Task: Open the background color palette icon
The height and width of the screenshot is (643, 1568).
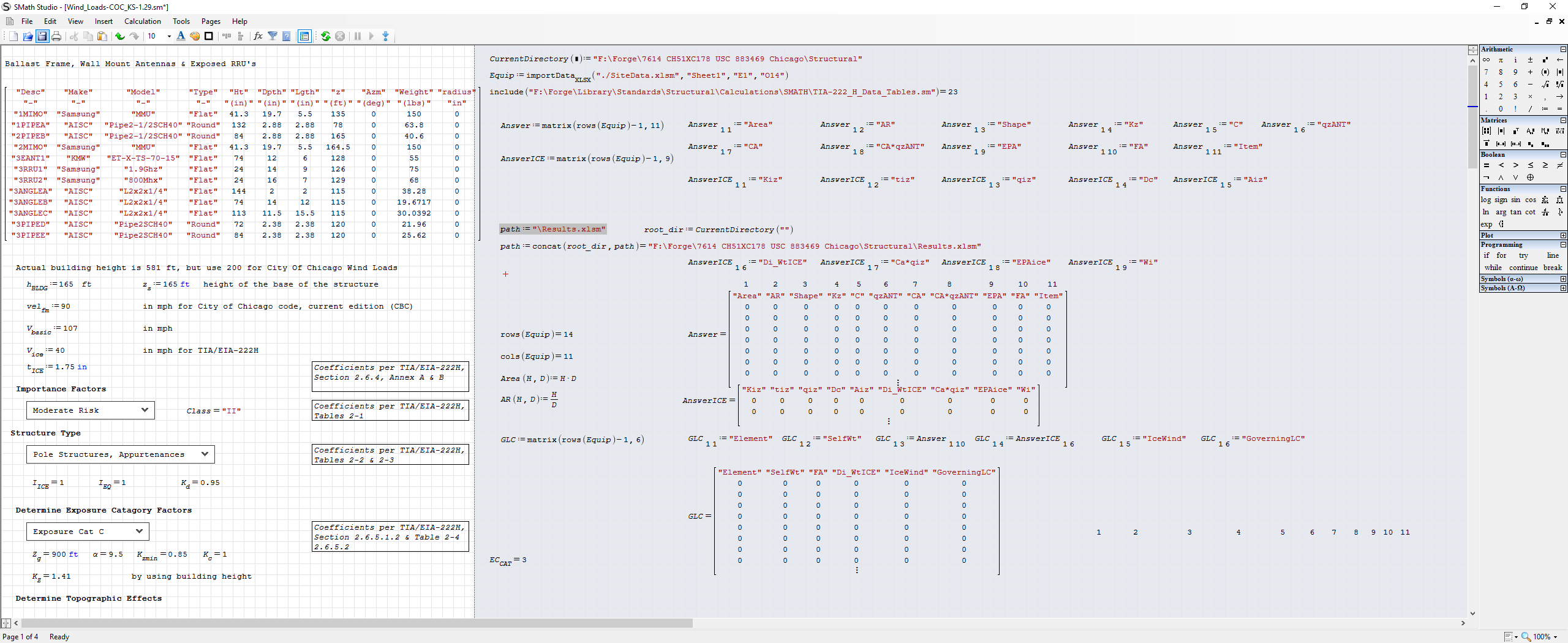Action: pyautogui.click(x=195, y=36)
